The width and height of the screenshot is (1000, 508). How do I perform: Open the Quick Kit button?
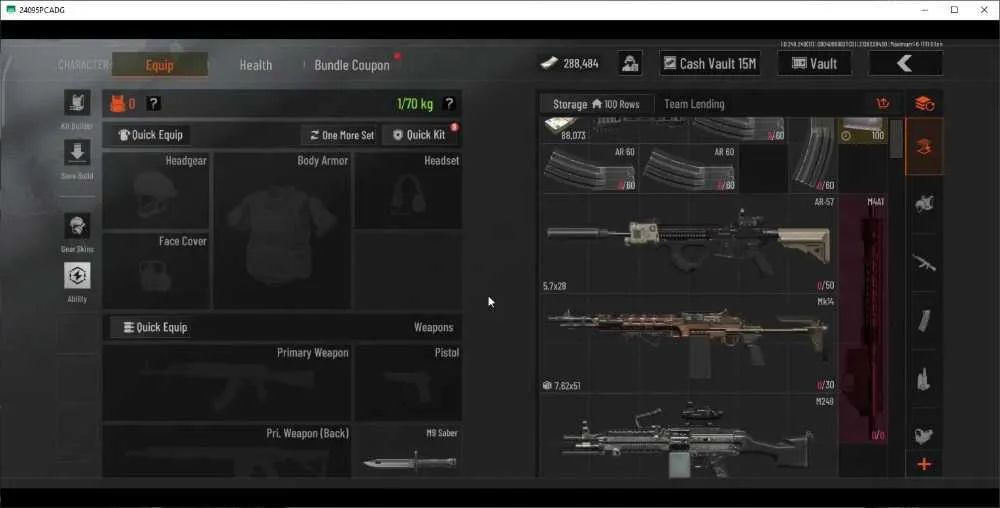(x=420, y=135)
